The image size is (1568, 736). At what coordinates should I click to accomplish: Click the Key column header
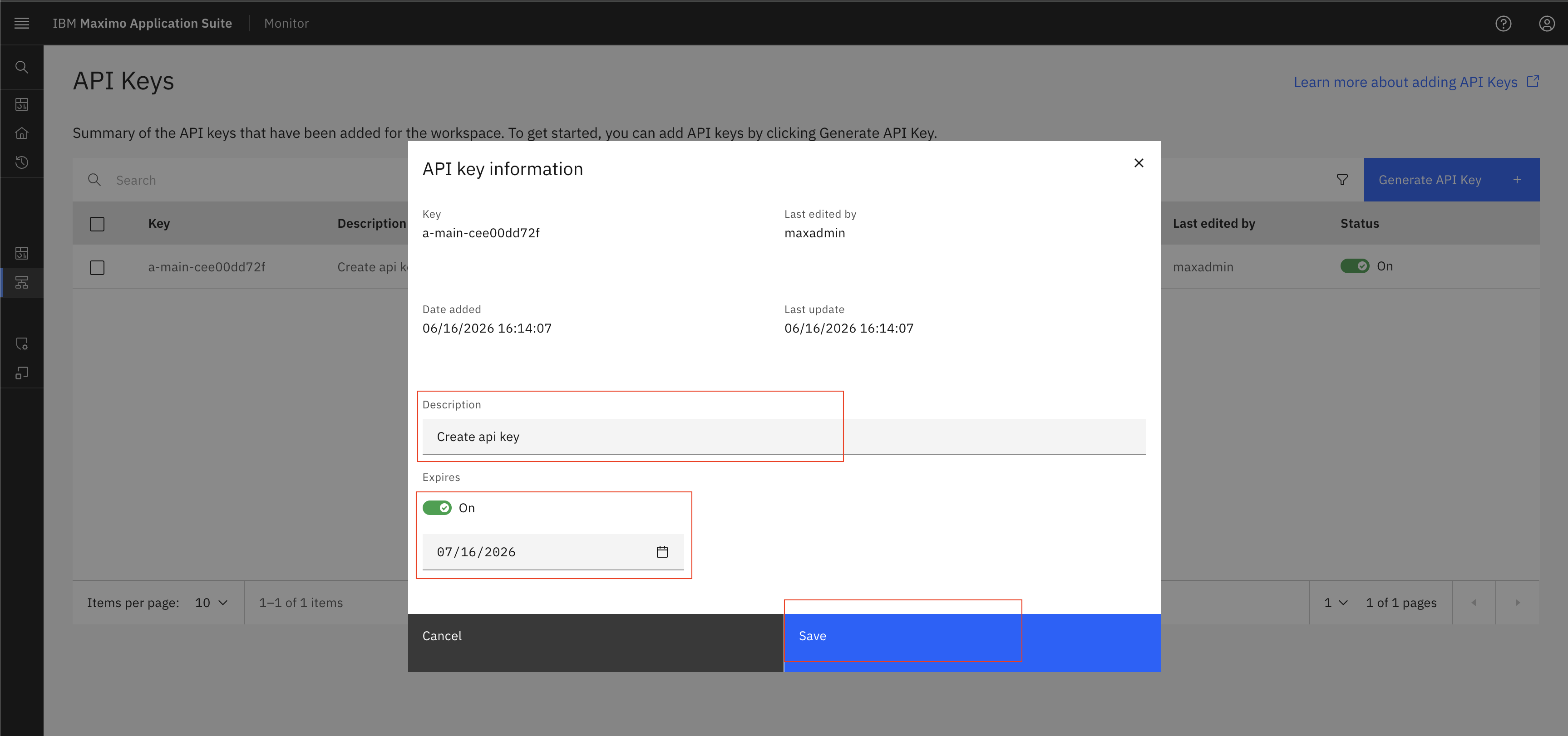(159, 223)
